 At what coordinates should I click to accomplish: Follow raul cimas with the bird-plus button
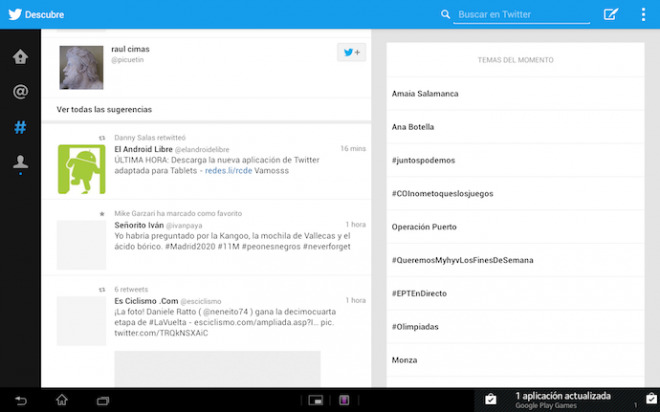tap(351, 53)
